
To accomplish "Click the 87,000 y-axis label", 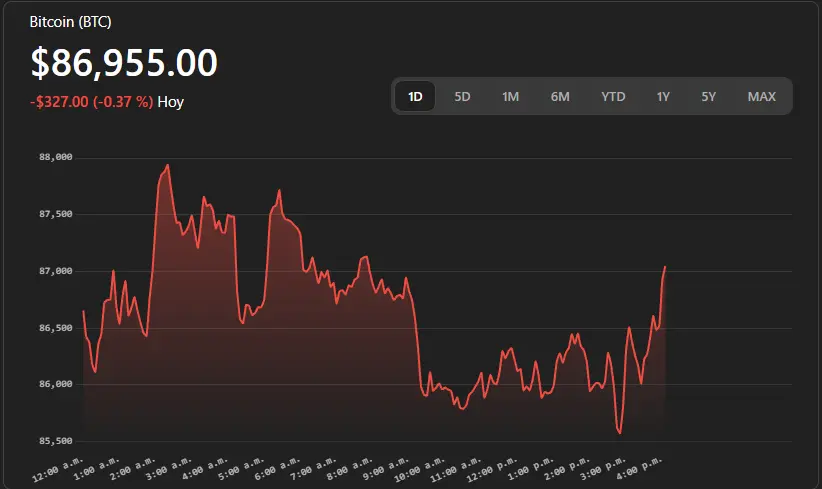I will click(56, 271).
